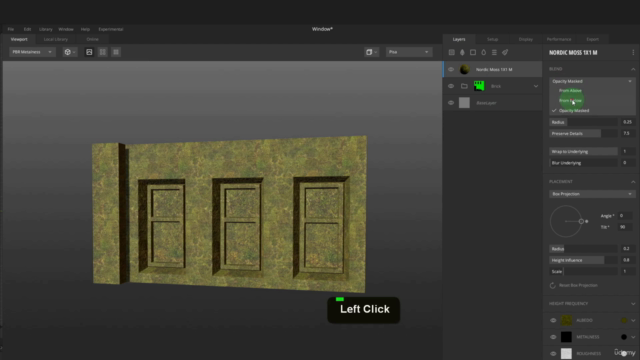This screenshot has width=640, height=360.
Task: Open the Nordic Moss options kebab menu
Action: pos(633,52)
